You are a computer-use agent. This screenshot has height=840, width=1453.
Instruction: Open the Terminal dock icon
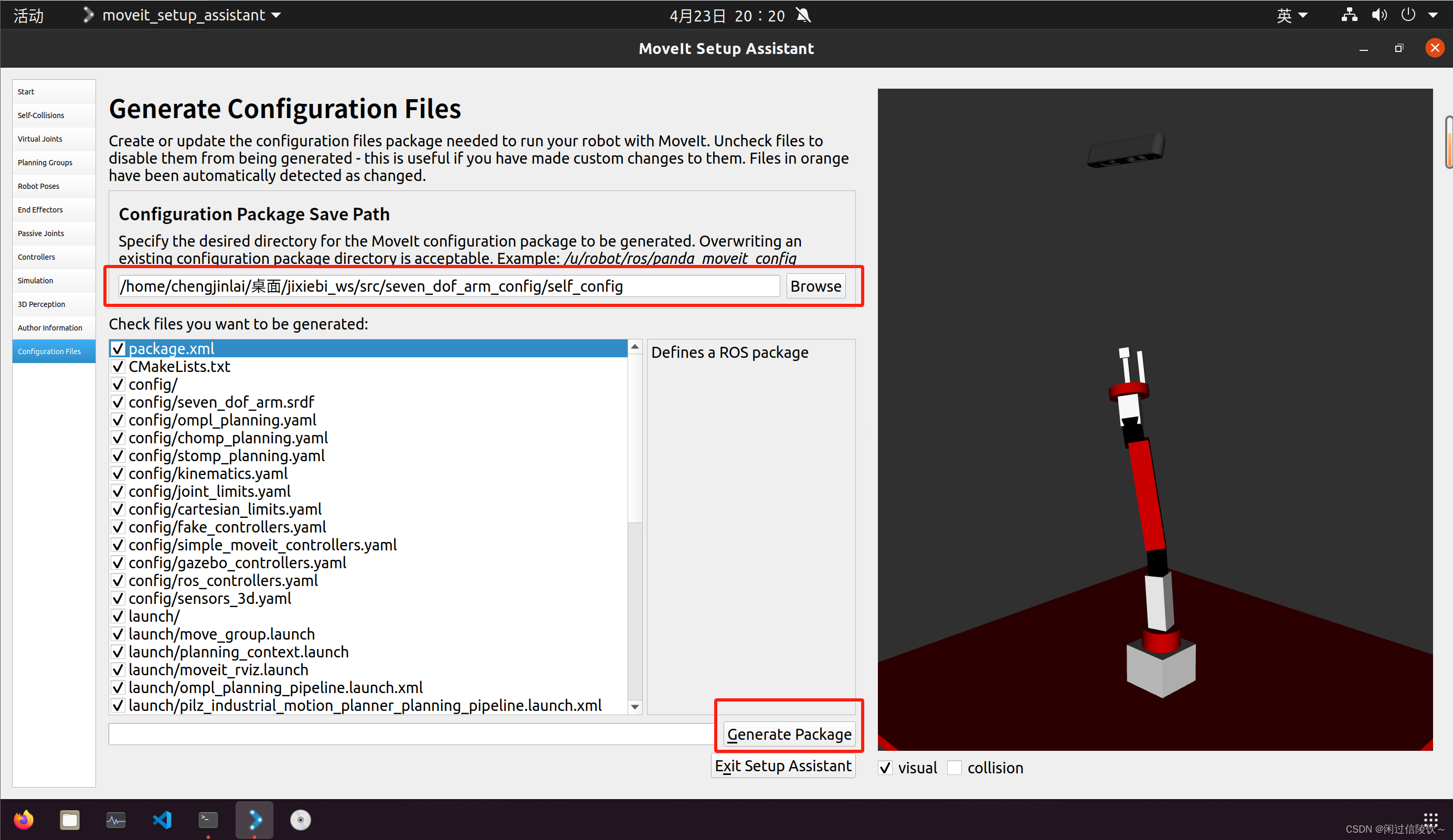coord(208,819)
